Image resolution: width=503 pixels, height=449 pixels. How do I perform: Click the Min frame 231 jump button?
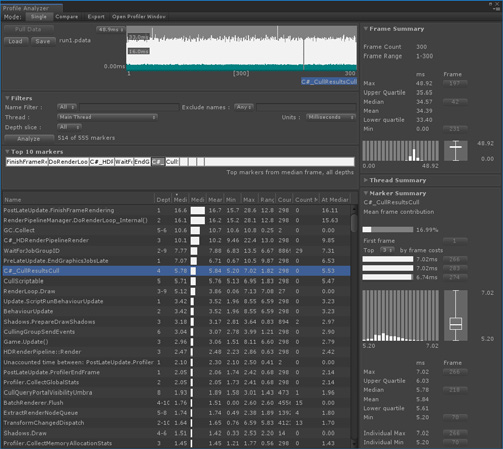(x=455, y=129)
